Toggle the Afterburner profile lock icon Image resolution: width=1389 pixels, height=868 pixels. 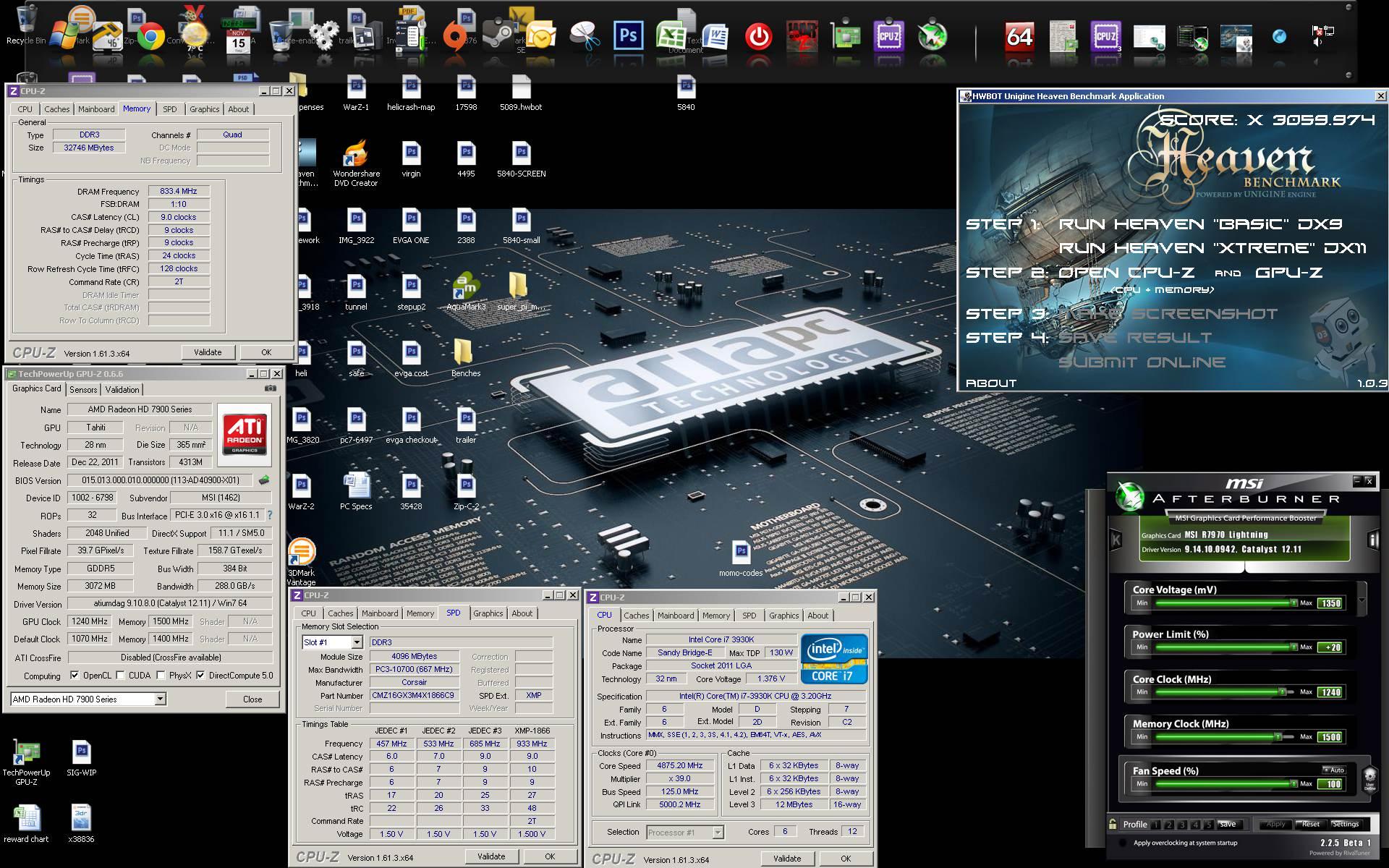(1113, 824)
